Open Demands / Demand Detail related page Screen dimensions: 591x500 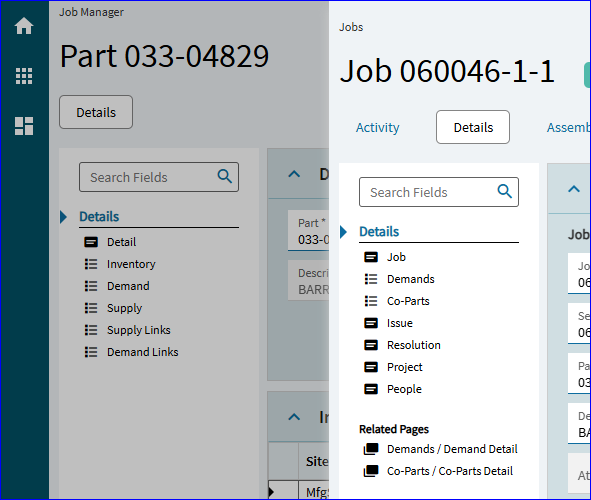pyautogui.click(x=452, y=449)
